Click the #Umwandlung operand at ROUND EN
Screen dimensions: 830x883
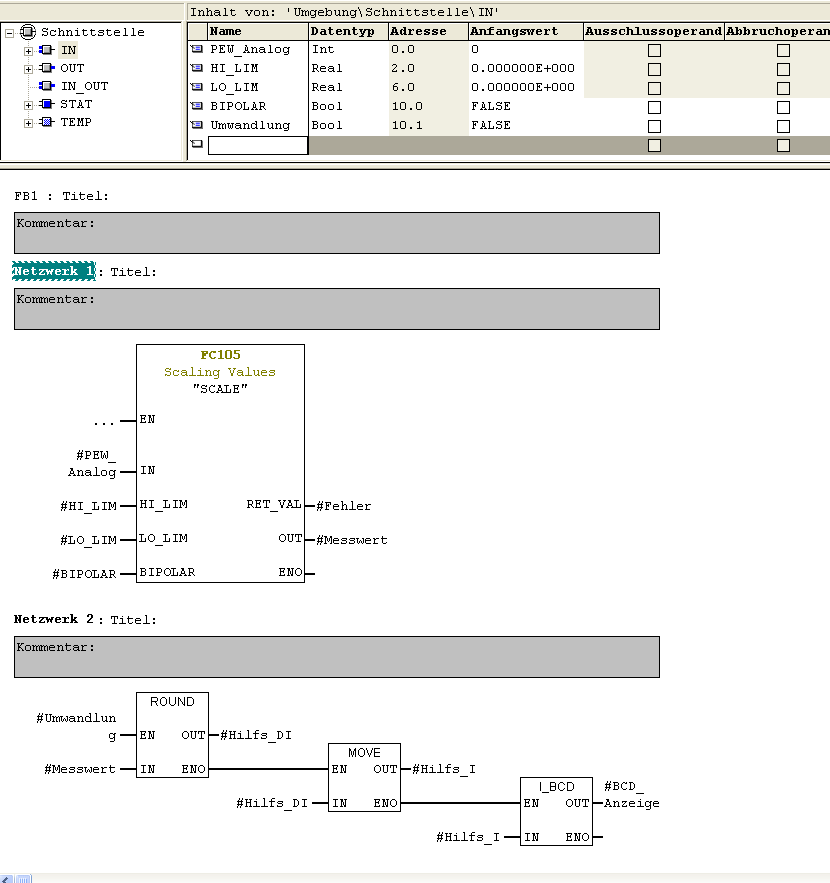point(76,726)
